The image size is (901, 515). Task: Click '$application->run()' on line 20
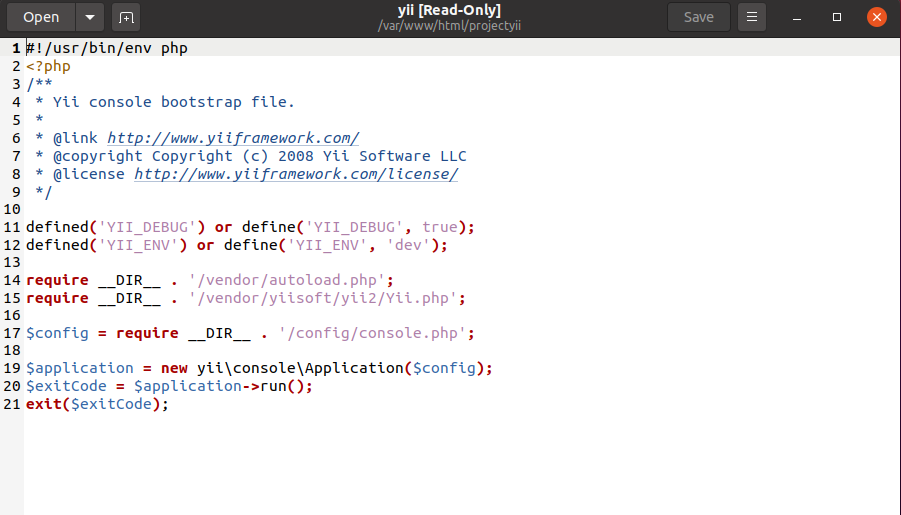pos(219,386)
